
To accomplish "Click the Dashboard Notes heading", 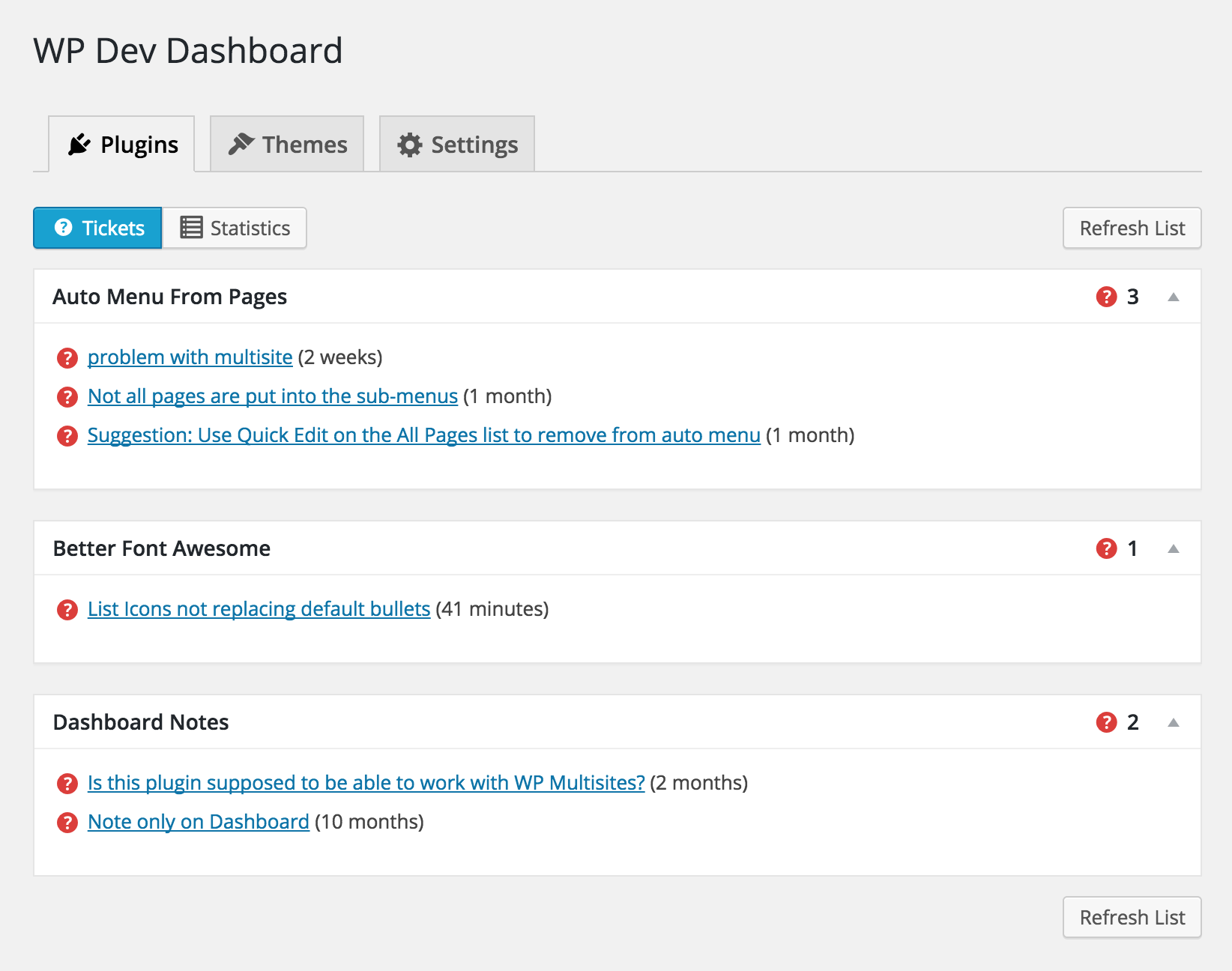I will [141, 722].
